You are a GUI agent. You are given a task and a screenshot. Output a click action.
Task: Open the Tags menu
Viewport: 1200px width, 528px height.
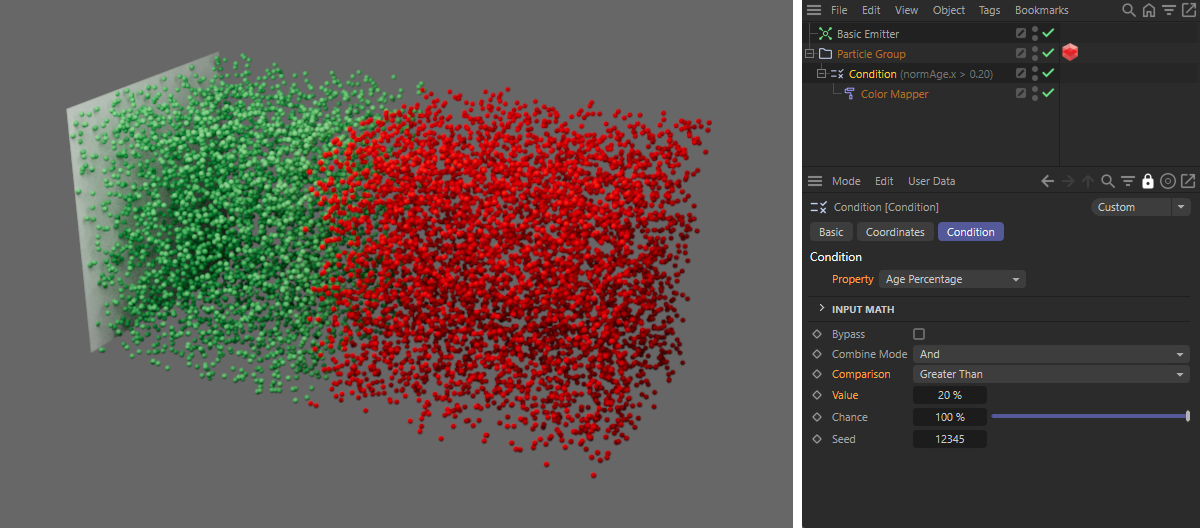[x=989, y=10]
